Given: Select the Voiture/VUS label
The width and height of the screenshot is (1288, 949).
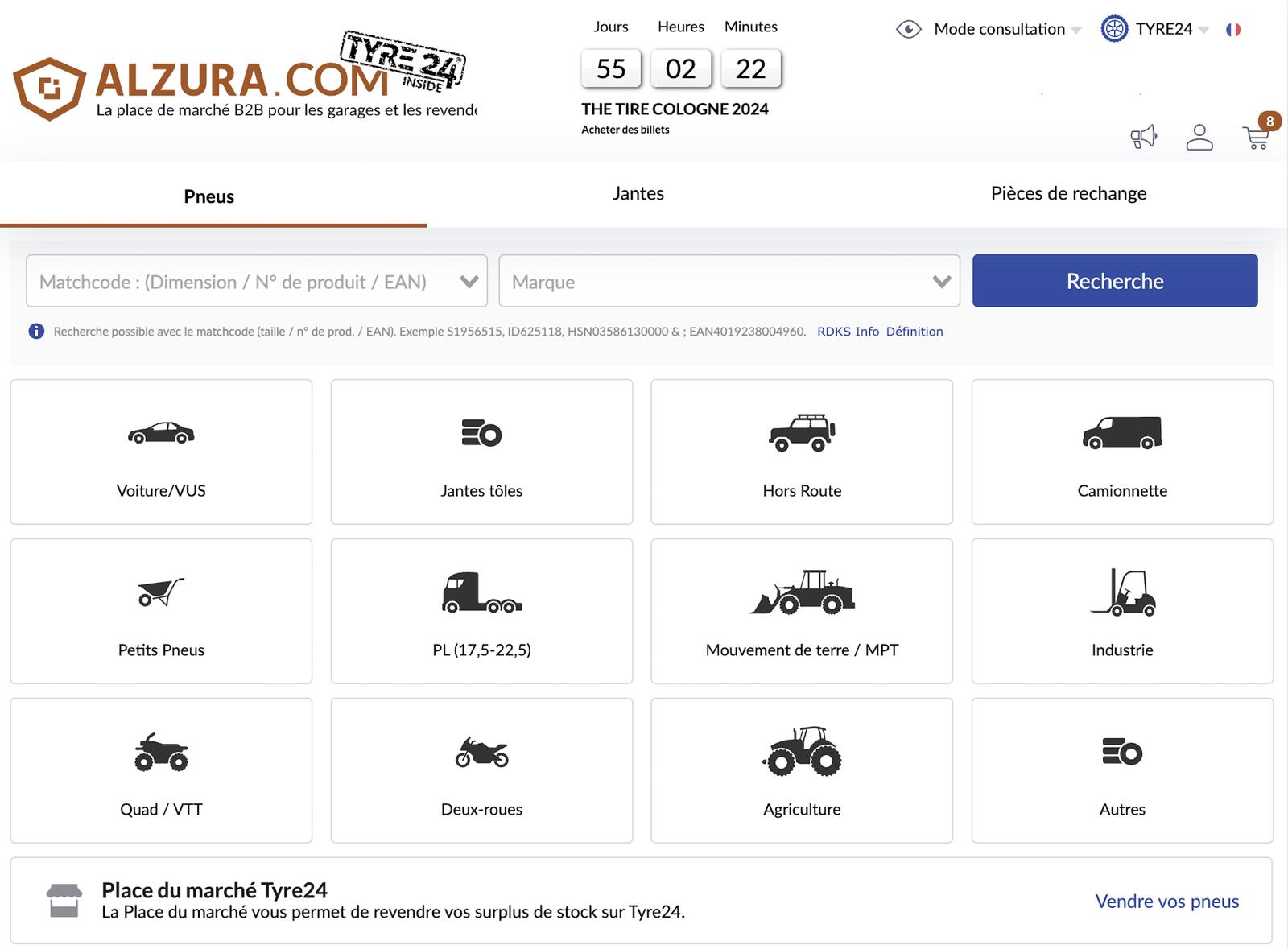Looking at the screenshot, I should [x=161, y=490].
